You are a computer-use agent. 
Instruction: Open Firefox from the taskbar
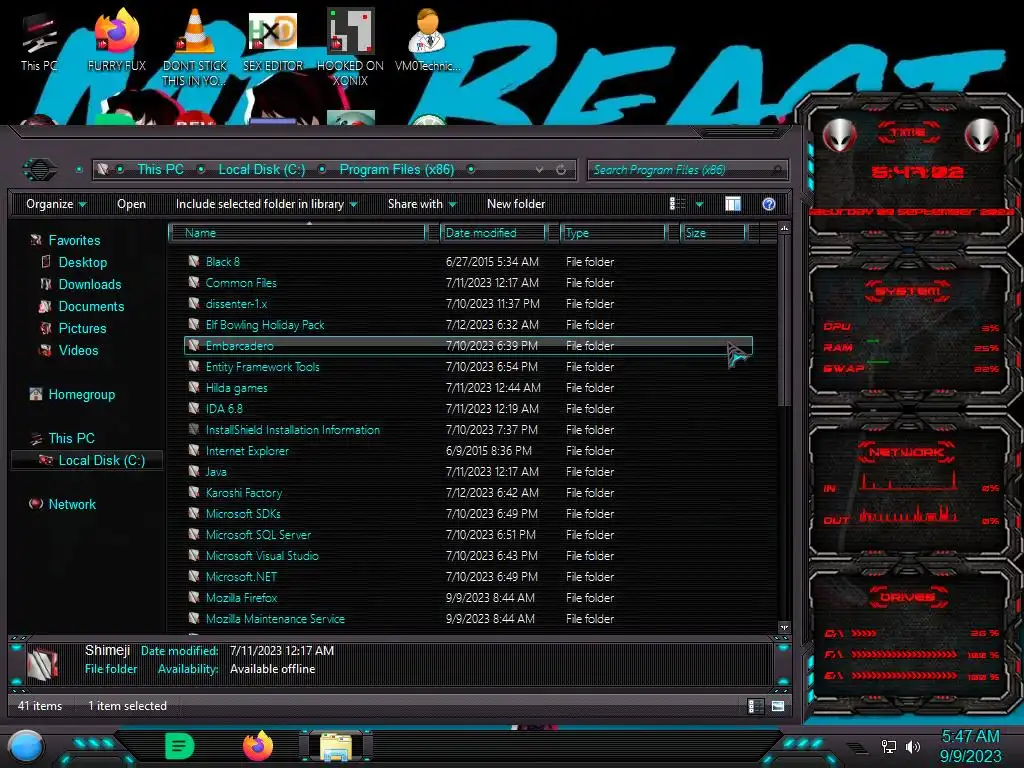(x=258, y=746)
